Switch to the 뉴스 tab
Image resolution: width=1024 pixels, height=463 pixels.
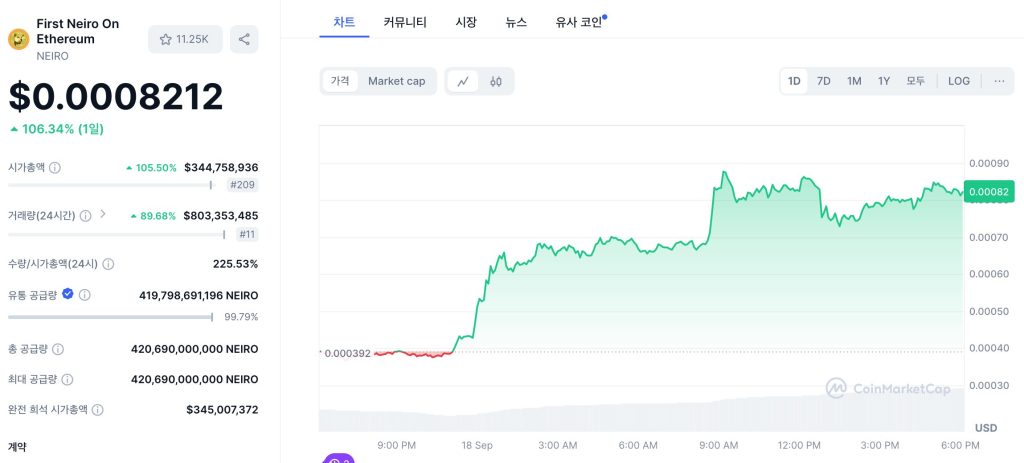click(x=516, y=21)
